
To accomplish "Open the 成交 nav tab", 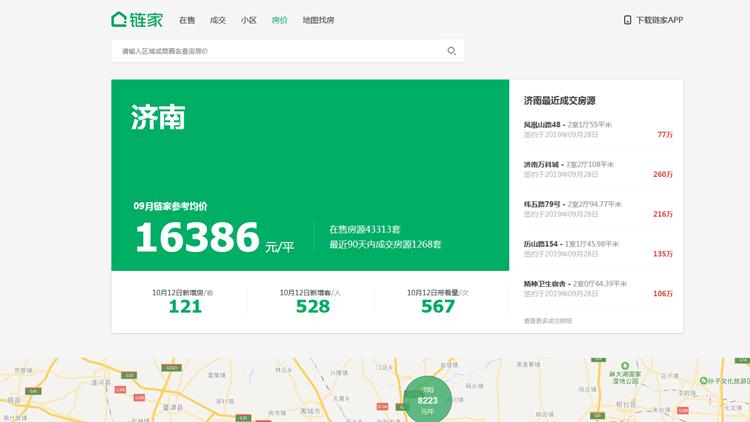I will tap(218, 20).
